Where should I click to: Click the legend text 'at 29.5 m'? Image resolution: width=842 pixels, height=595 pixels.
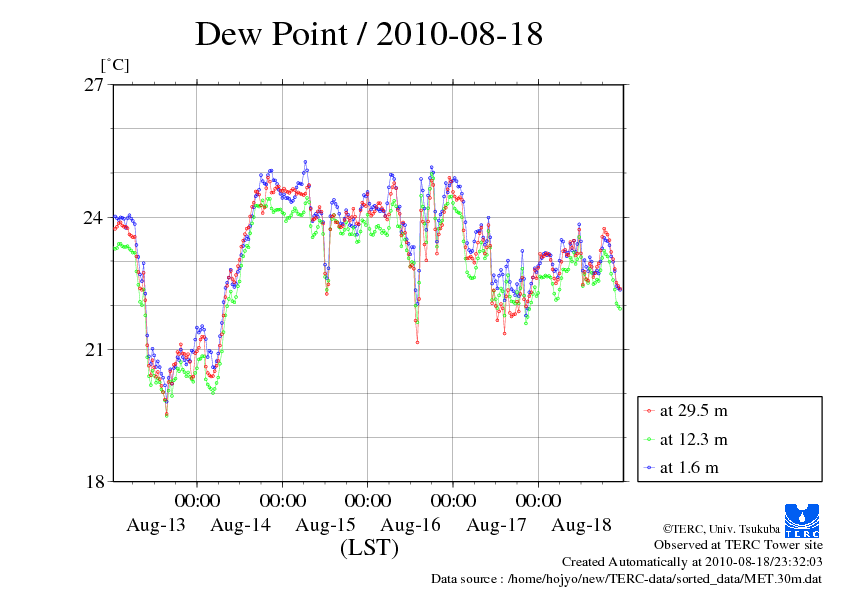(693, 411)
